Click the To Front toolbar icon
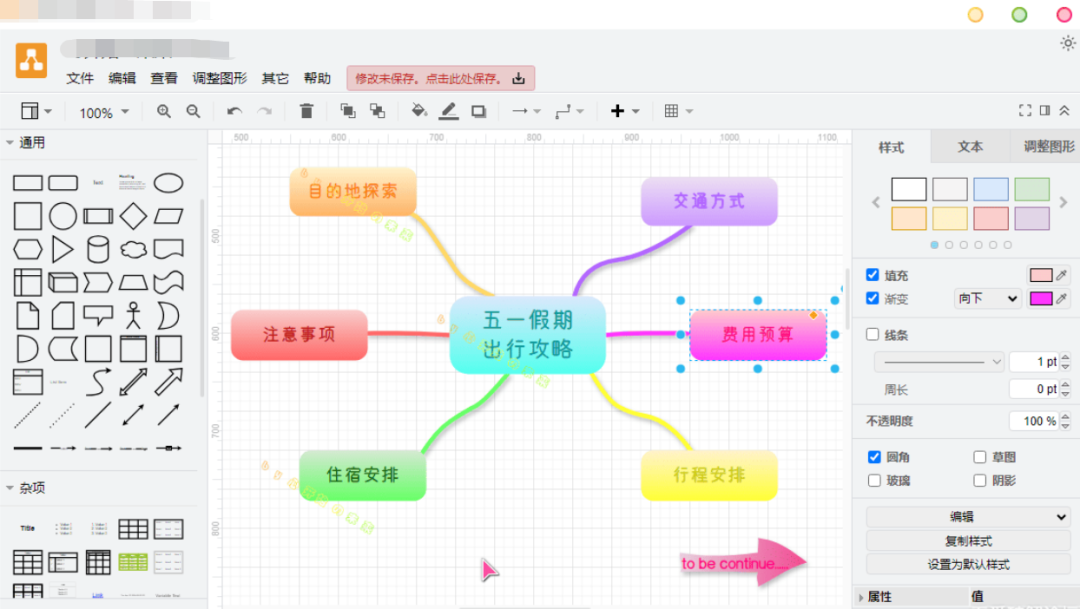1080x609 pixels. (348, 110)
